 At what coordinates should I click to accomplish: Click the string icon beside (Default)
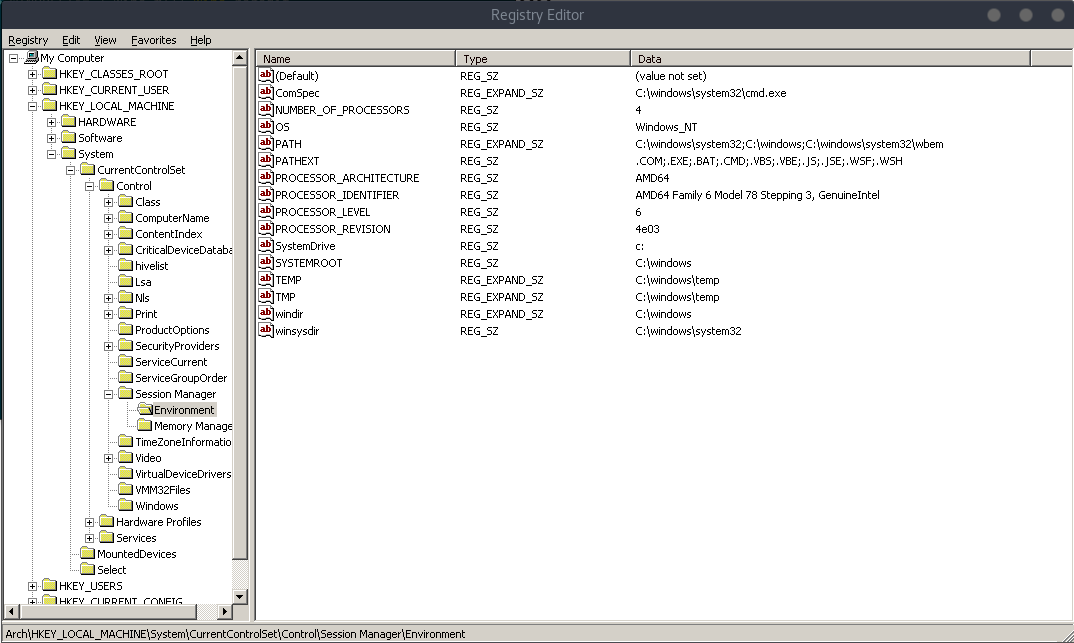coord(266,75)
